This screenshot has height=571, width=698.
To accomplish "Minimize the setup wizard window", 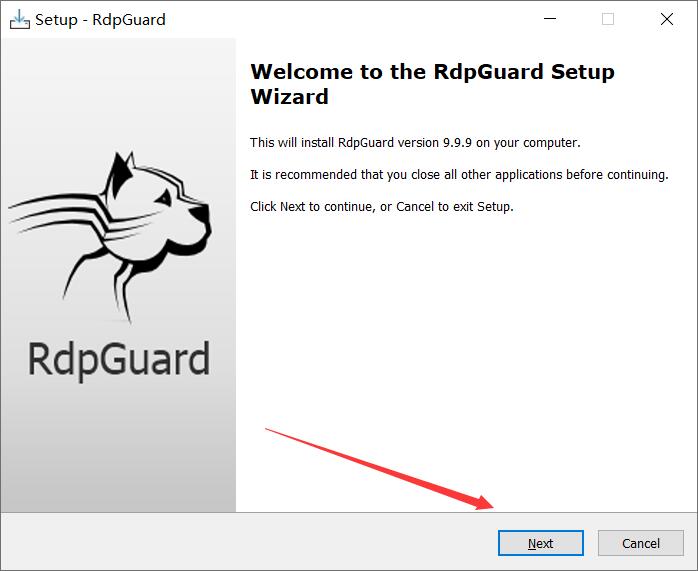I will click(550, 19).
